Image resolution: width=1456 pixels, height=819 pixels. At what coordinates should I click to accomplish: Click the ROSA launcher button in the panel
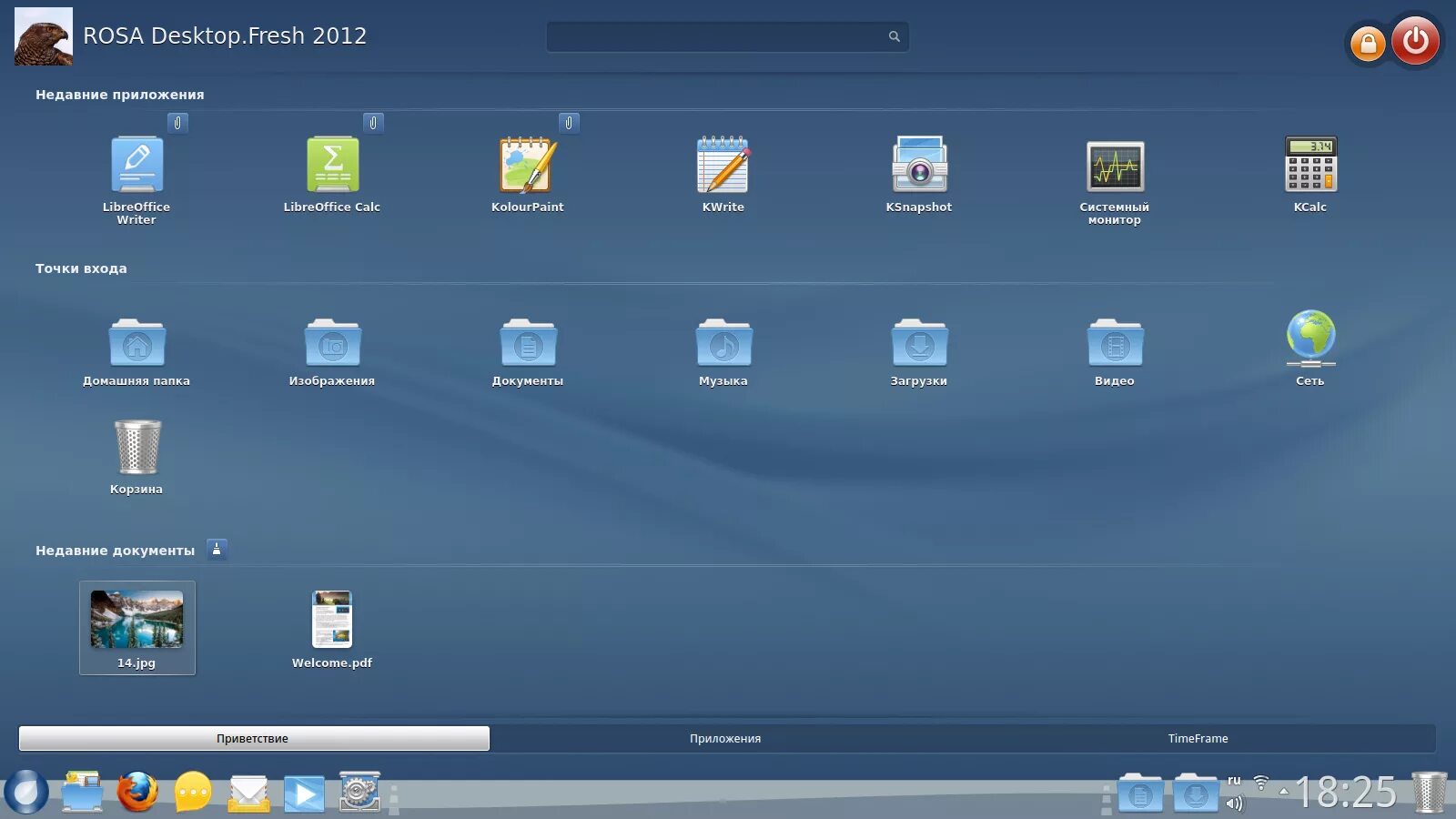click(x=26, y=792)
